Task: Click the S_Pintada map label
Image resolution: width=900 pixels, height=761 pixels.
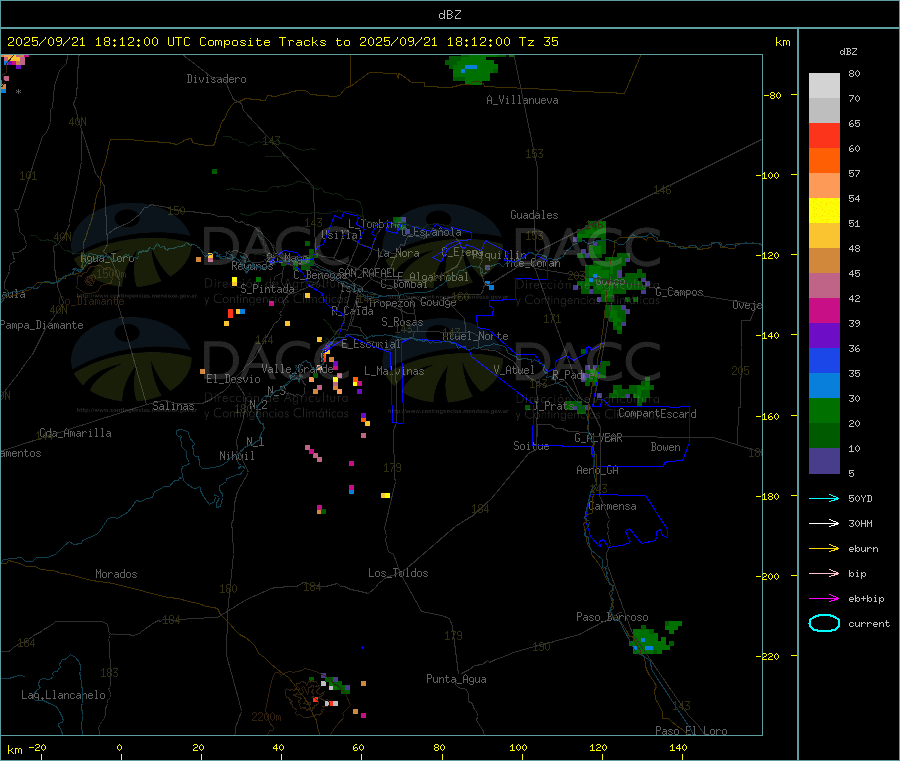Action: point(267,289)
